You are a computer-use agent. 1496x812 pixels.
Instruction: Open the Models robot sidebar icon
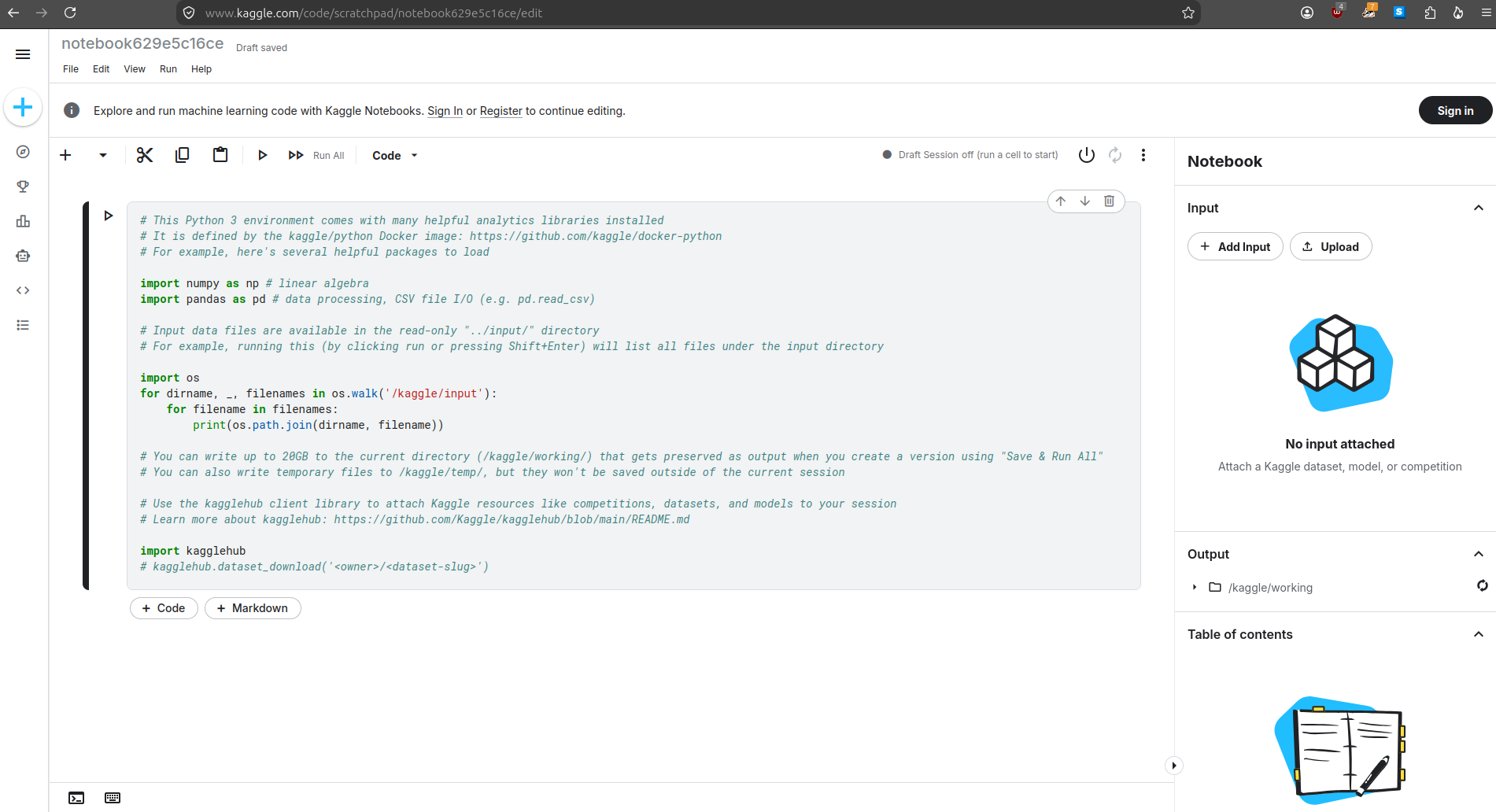click(x=23, y=256)
